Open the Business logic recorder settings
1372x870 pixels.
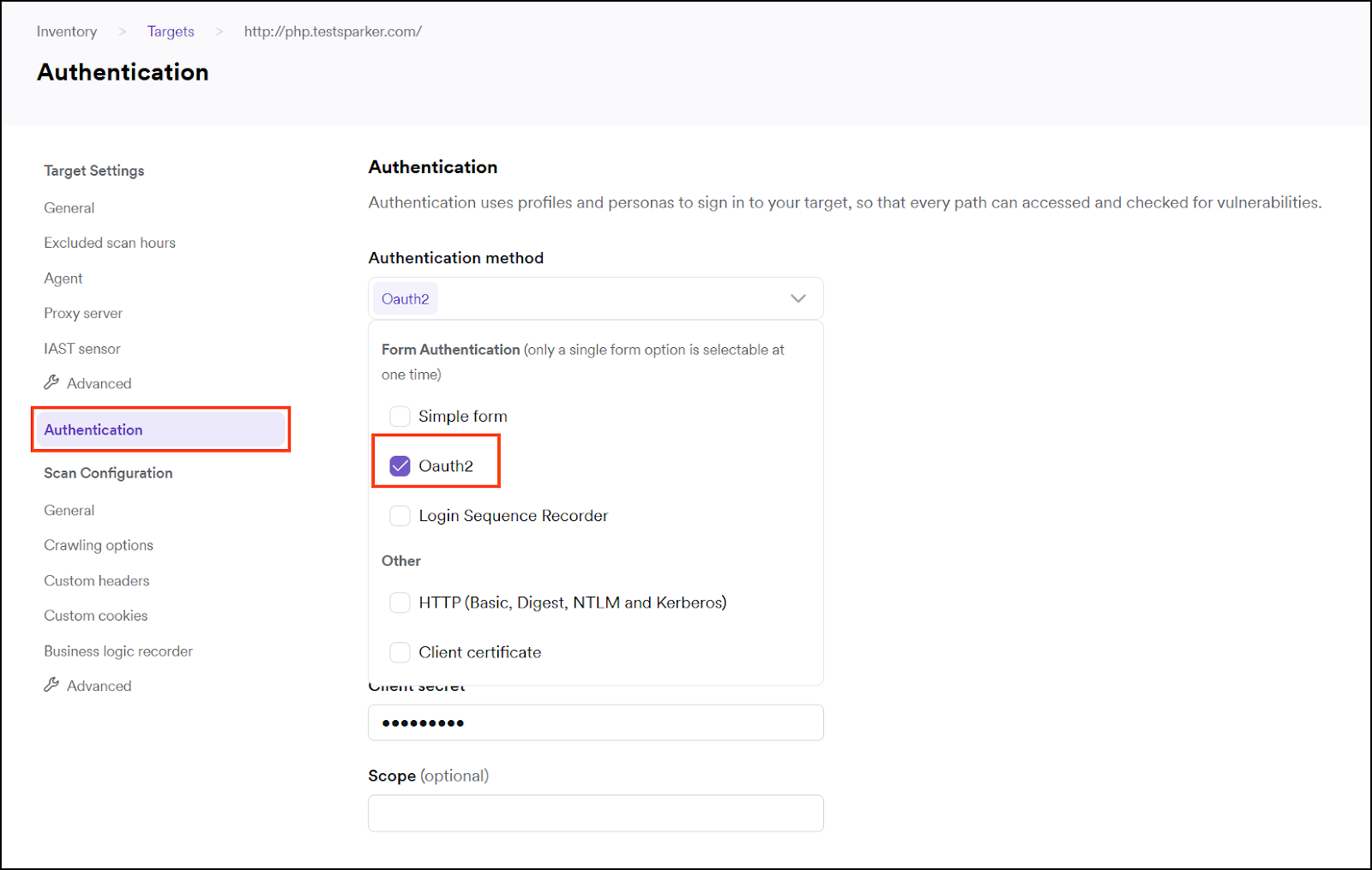point(117,651)
